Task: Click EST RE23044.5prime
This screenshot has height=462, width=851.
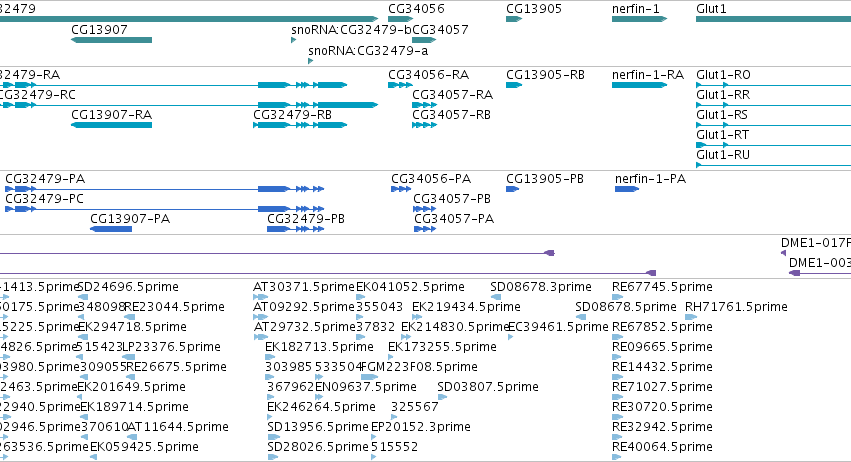Action: (x=174, y=307)
